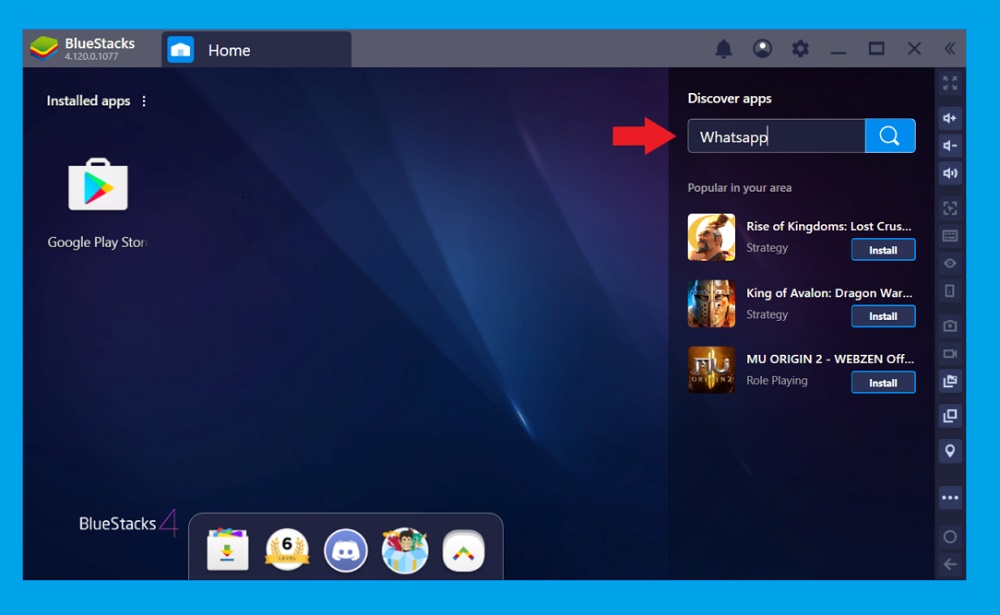Image resolution: width=1000 pixels, height=615 pixels.
Task: Open the gift box character dock icon
Action: [x=404, y=550]
